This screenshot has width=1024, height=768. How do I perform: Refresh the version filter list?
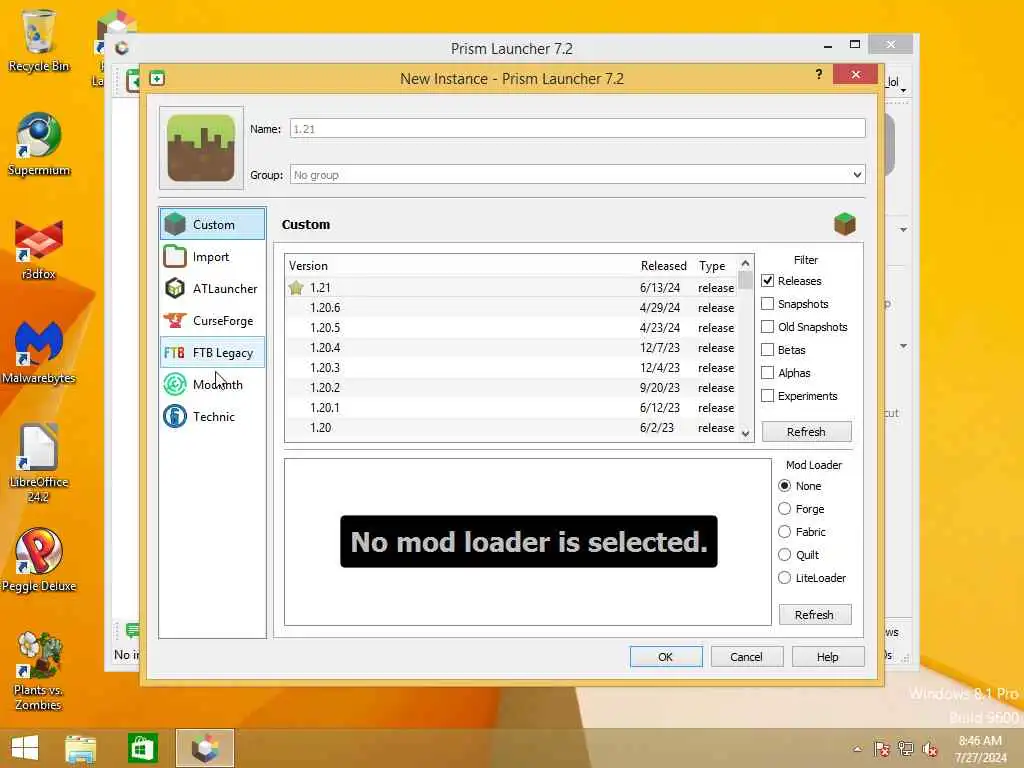[x=807, y=432]
